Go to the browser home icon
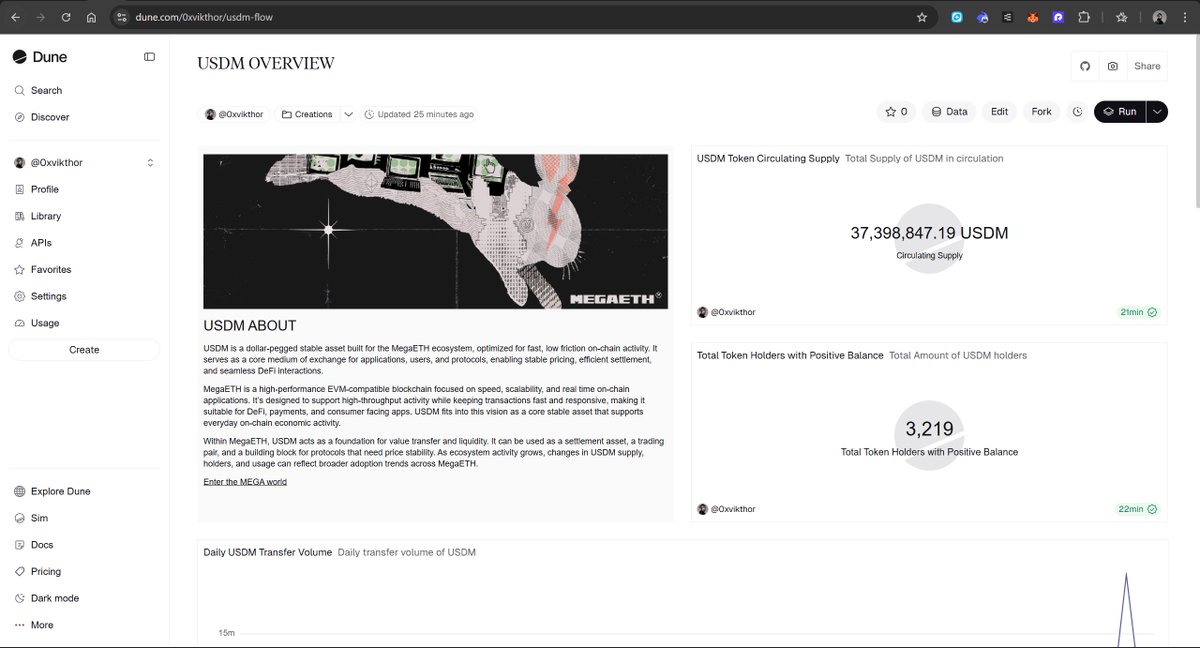The image size is (1200, 648). [91, 17]
